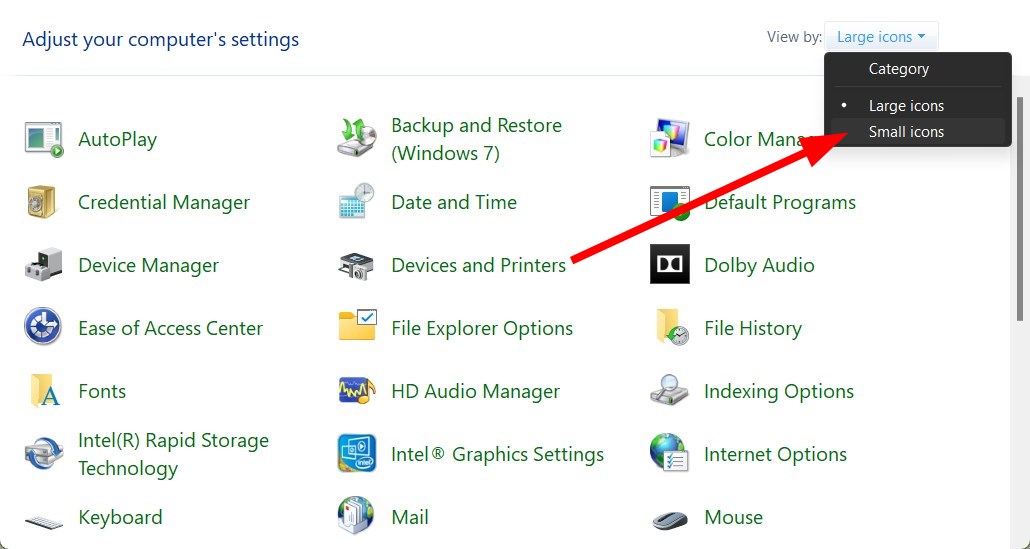Click the Mouse icon

coord(670,519)
